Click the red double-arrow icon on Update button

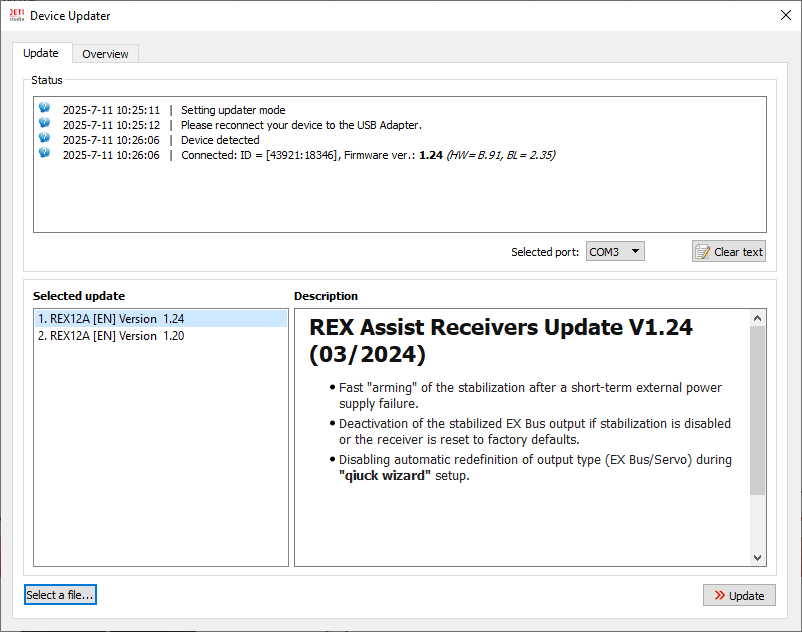(720, 595)
